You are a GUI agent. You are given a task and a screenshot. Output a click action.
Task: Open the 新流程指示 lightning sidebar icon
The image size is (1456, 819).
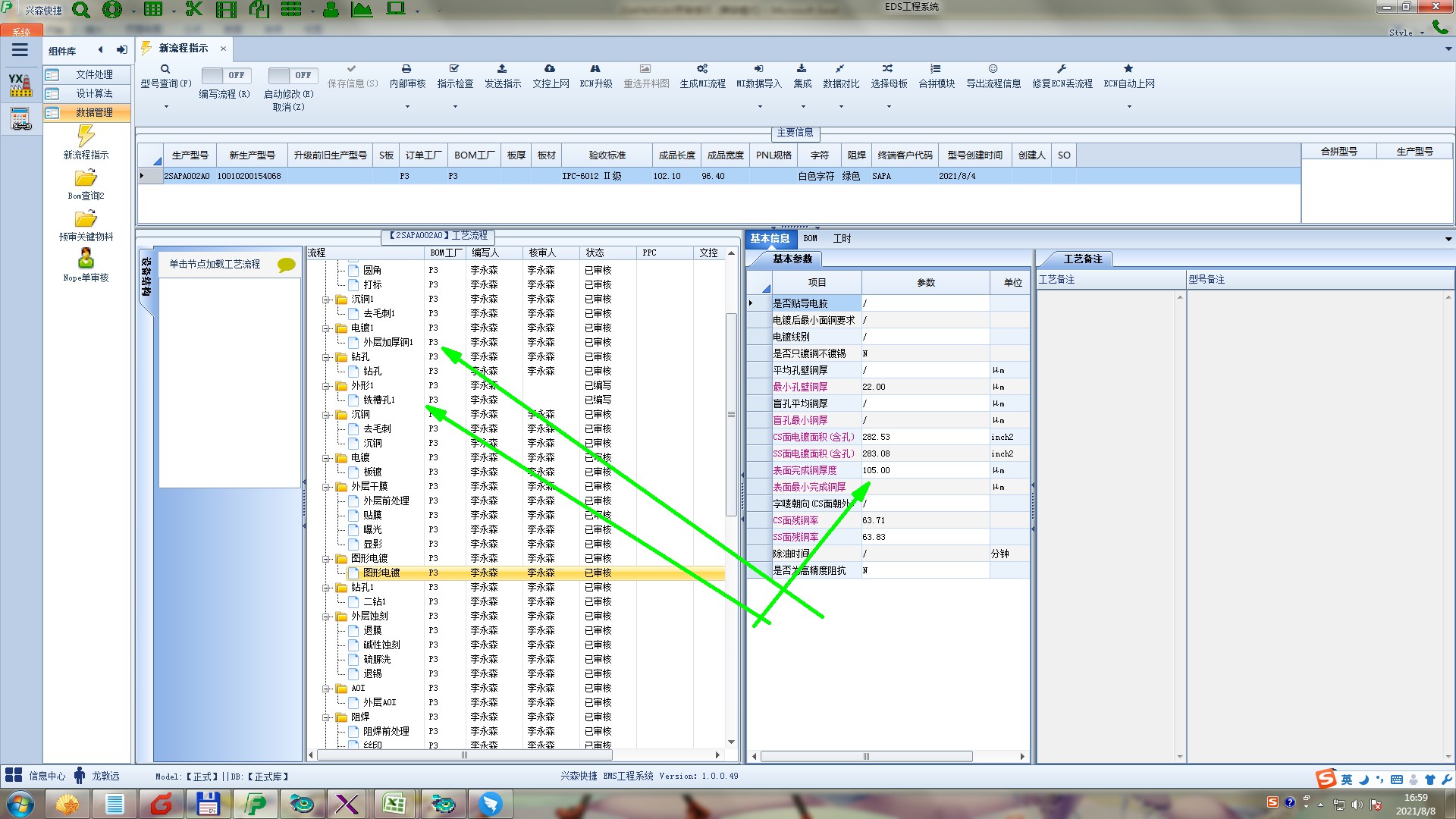pos(86,136)
